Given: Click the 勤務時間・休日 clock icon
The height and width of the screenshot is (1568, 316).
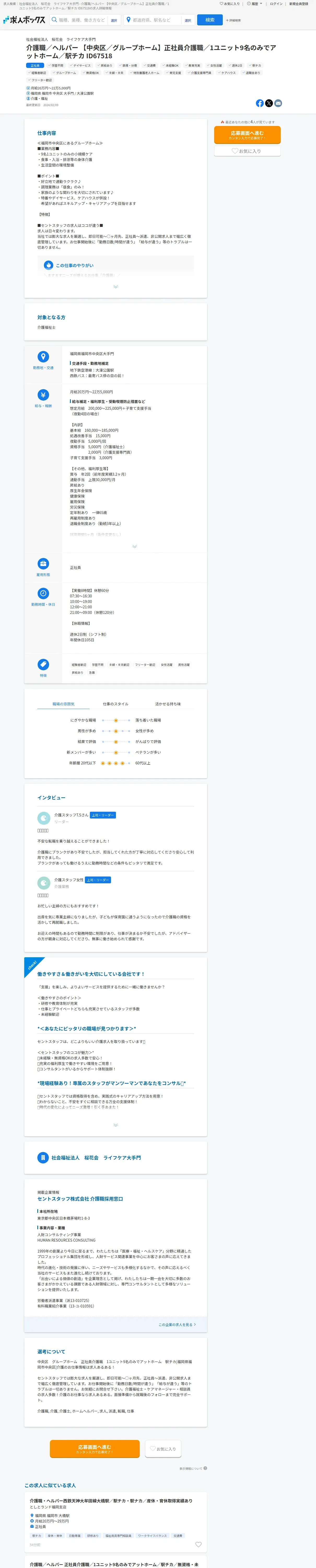Looking at the screenshot, I should pyautogui.click(x=43, y=593).
